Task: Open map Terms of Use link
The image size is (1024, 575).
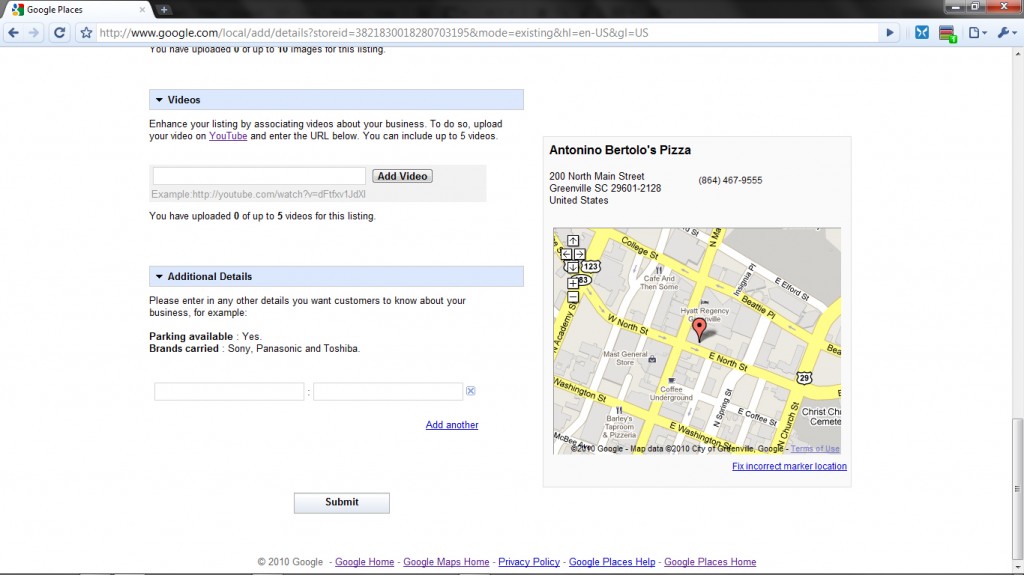Action: [815, 449]
